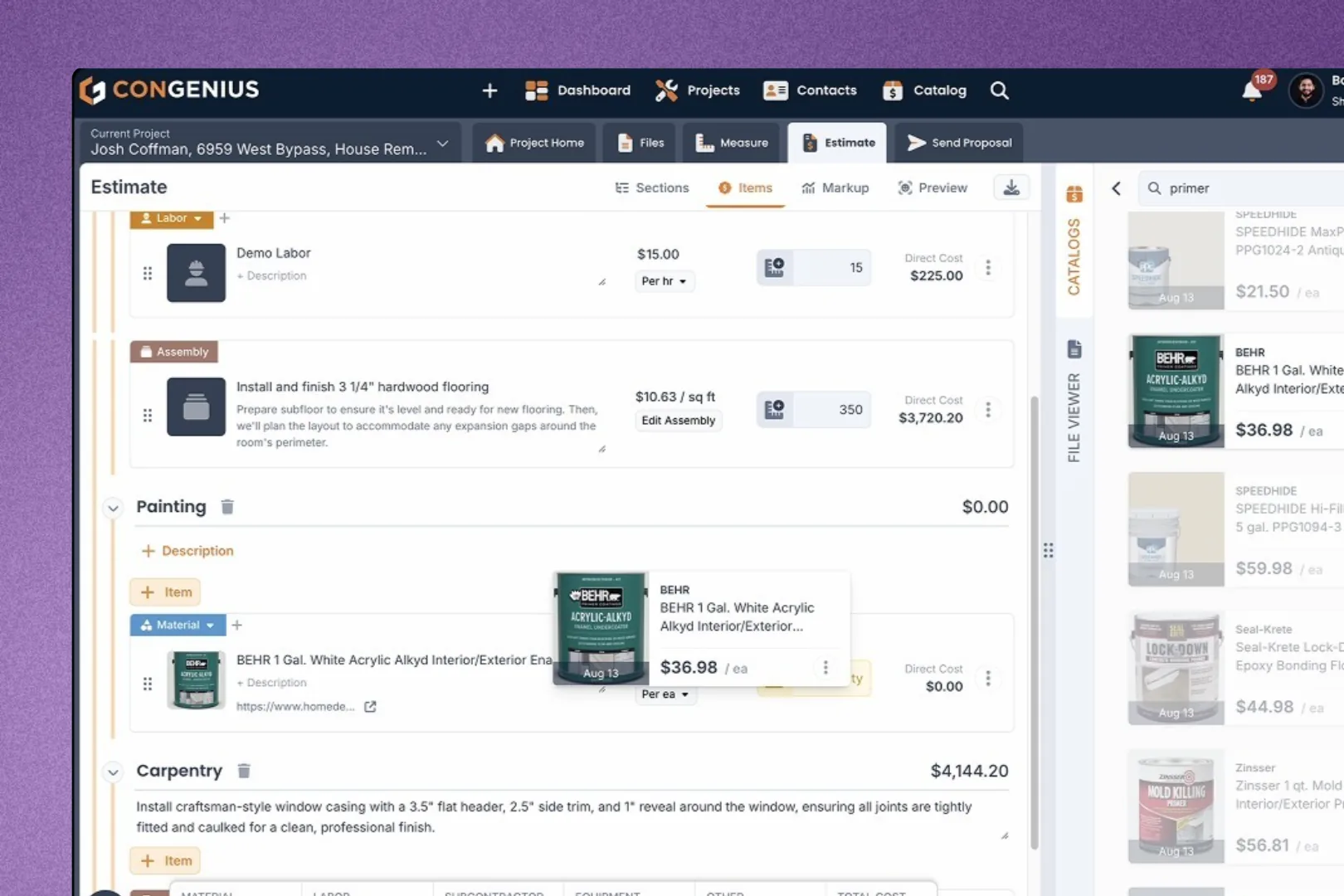This screenshot has width=1344, height=896.
Task: Open the estimate Preview view
Action: point(933,188)
